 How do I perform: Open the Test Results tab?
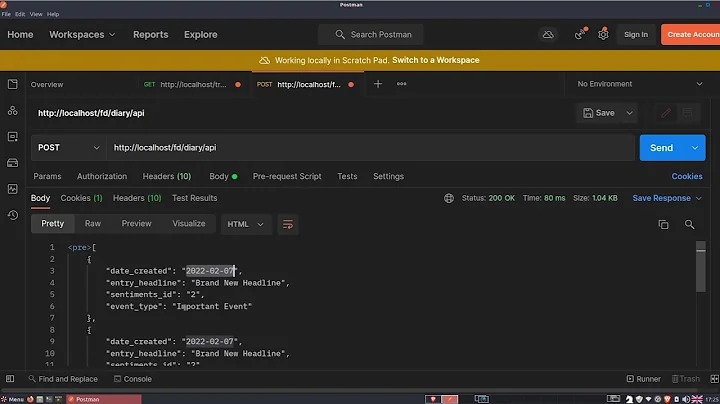(195, 198)
